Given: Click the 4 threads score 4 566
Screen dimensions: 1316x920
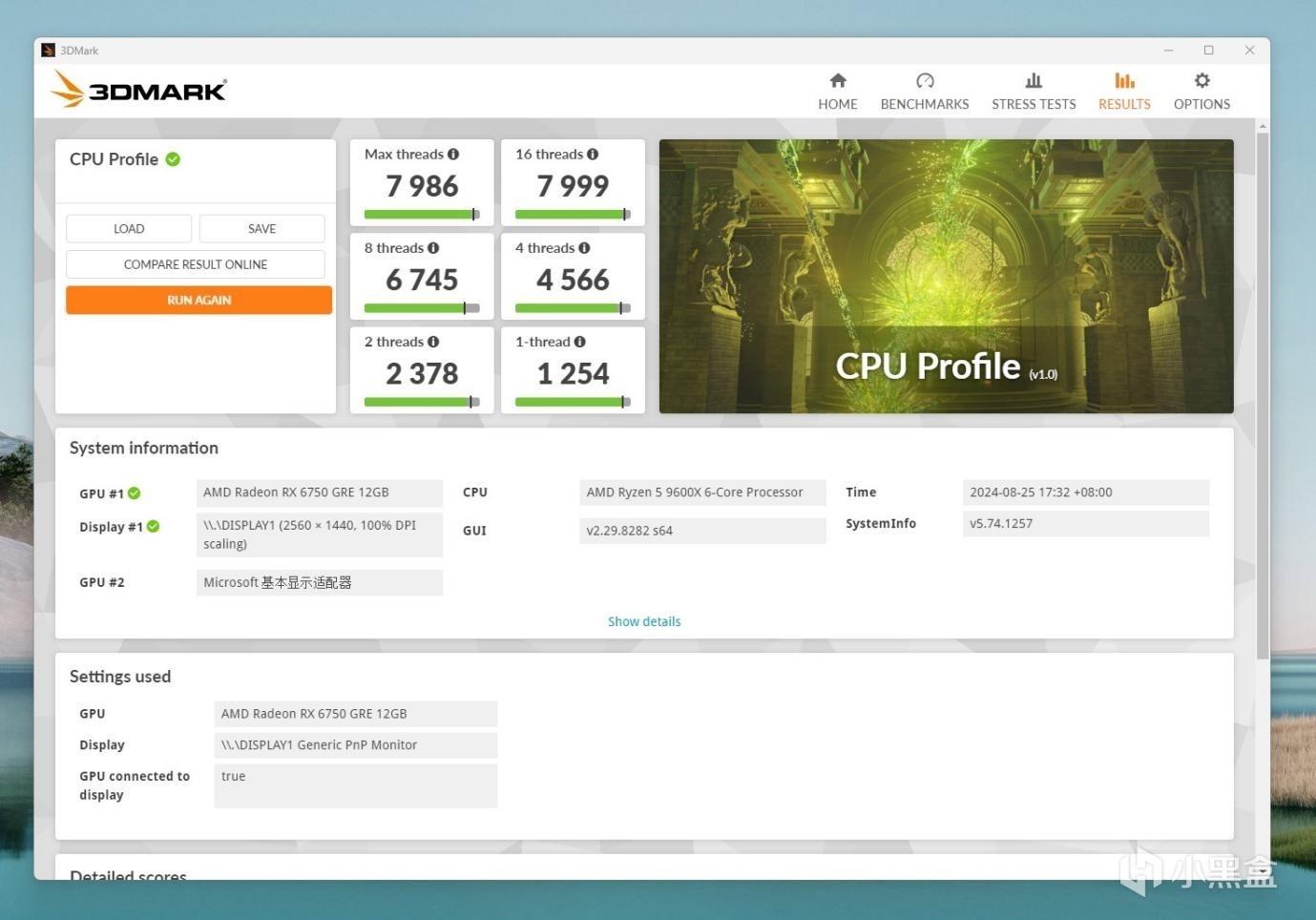Looking at the screenshot, I should 573,280.
